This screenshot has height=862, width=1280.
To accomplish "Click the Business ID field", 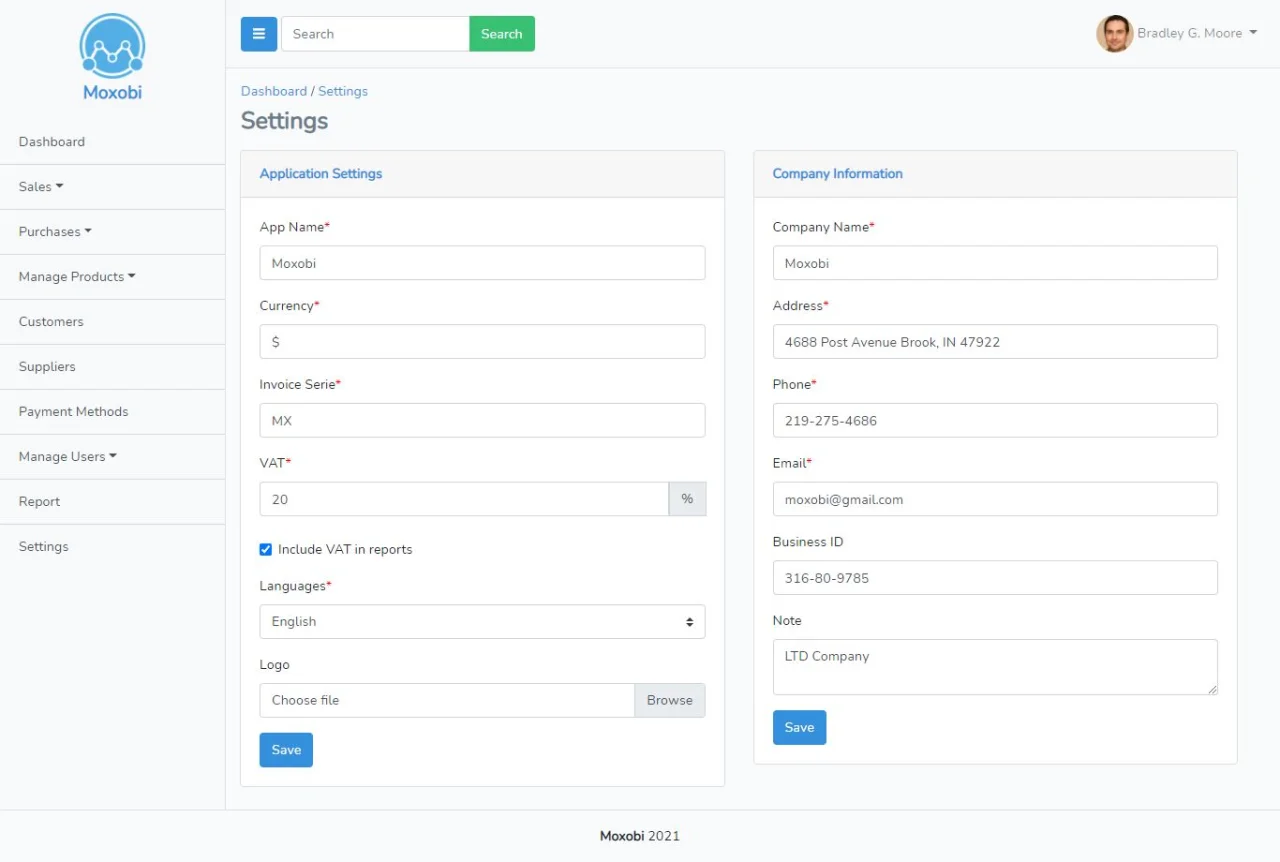I will point(995,578).
